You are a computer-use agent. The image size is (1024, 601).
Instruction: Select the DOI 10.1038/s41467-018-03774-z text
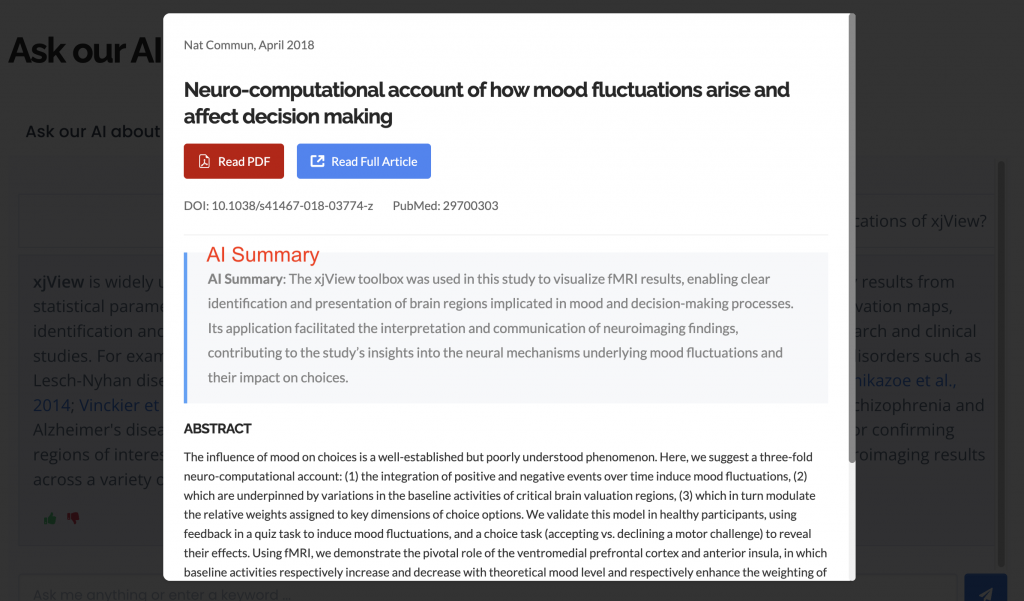tap(278, 206)
